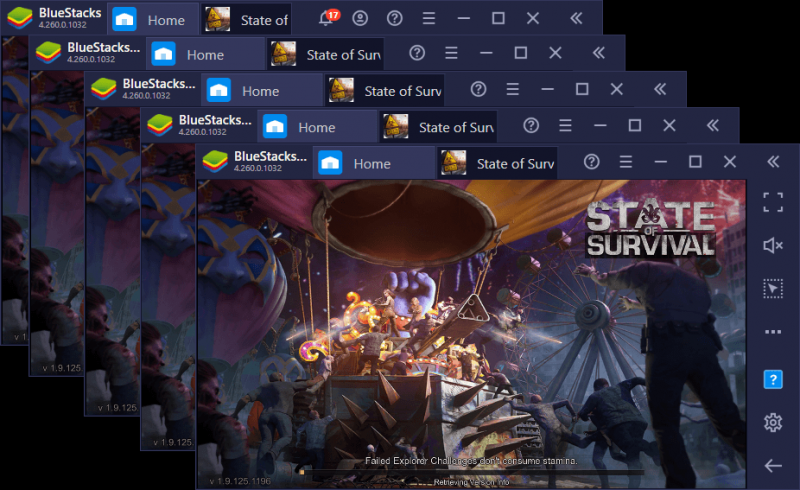800x490 pixels.
Task: Maximize the second BlueStacks window
Action: (x=520, y=53)
